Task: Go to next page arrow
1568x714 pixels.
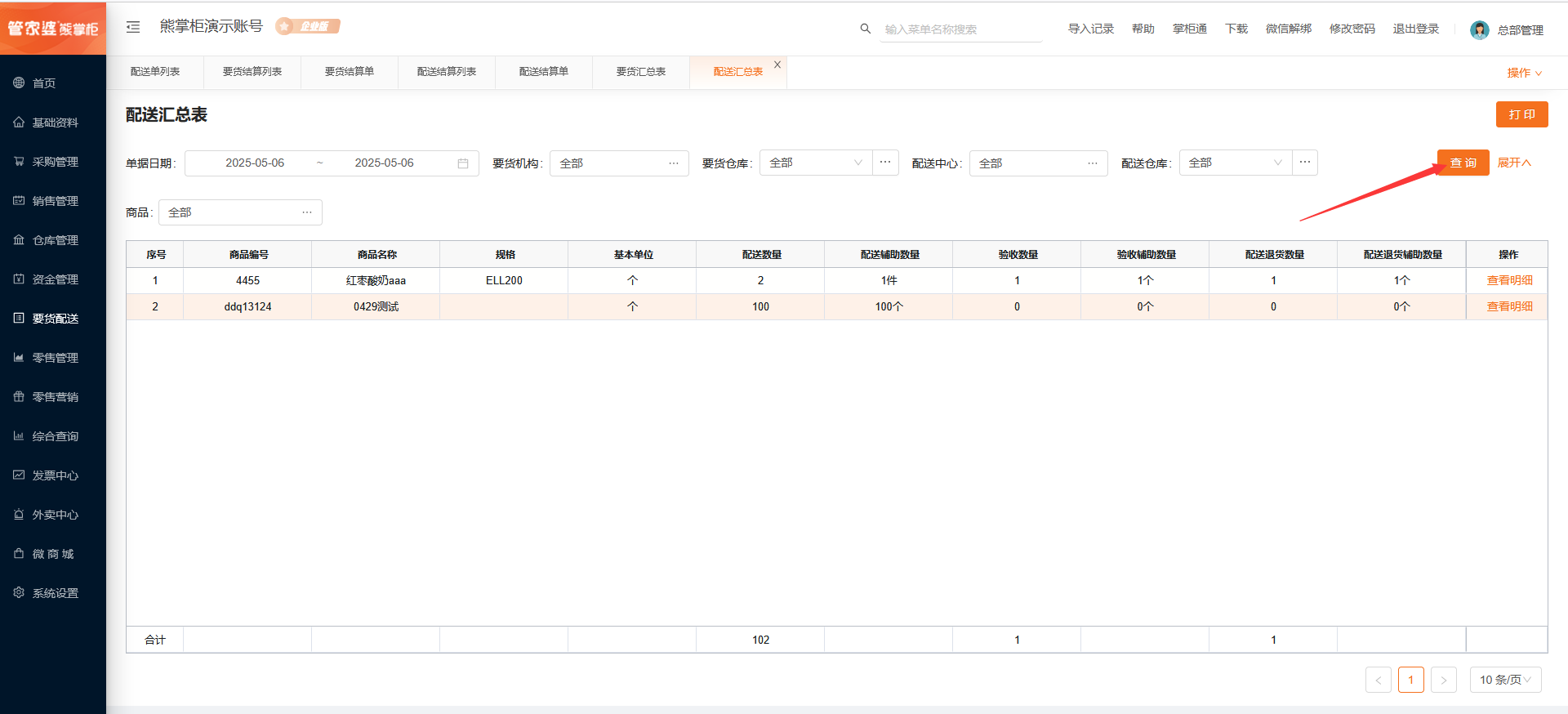Action: click(1444, 680)
